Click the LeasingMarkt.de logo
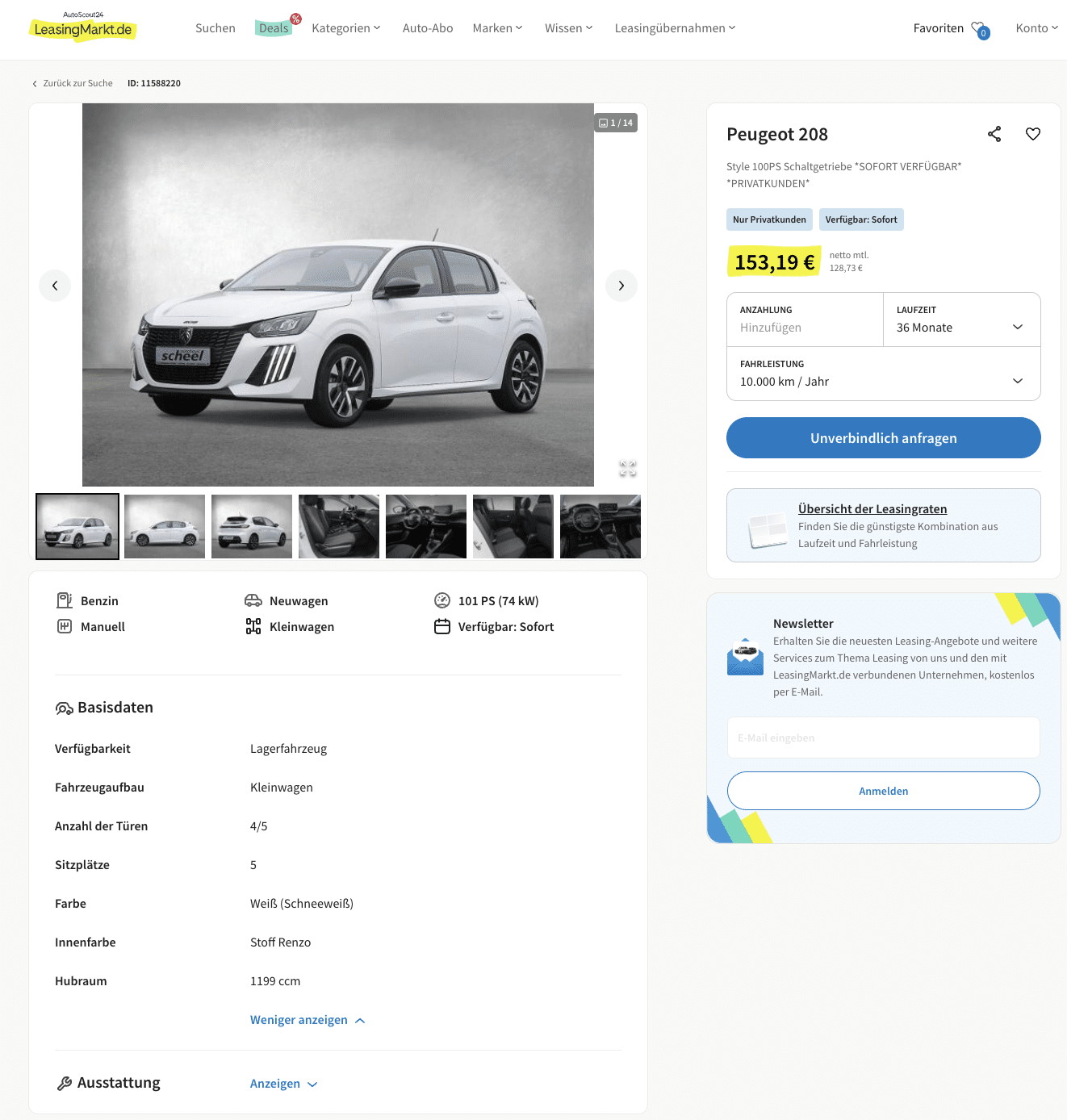Screen dimensions: 1067x1120 83,28
